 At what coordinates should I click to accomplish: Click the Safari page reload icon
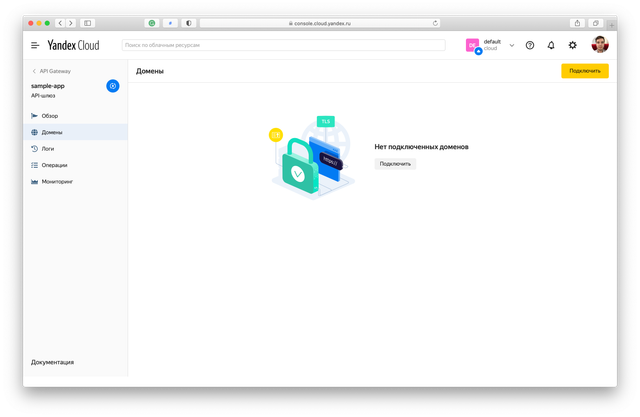point(436,22)
